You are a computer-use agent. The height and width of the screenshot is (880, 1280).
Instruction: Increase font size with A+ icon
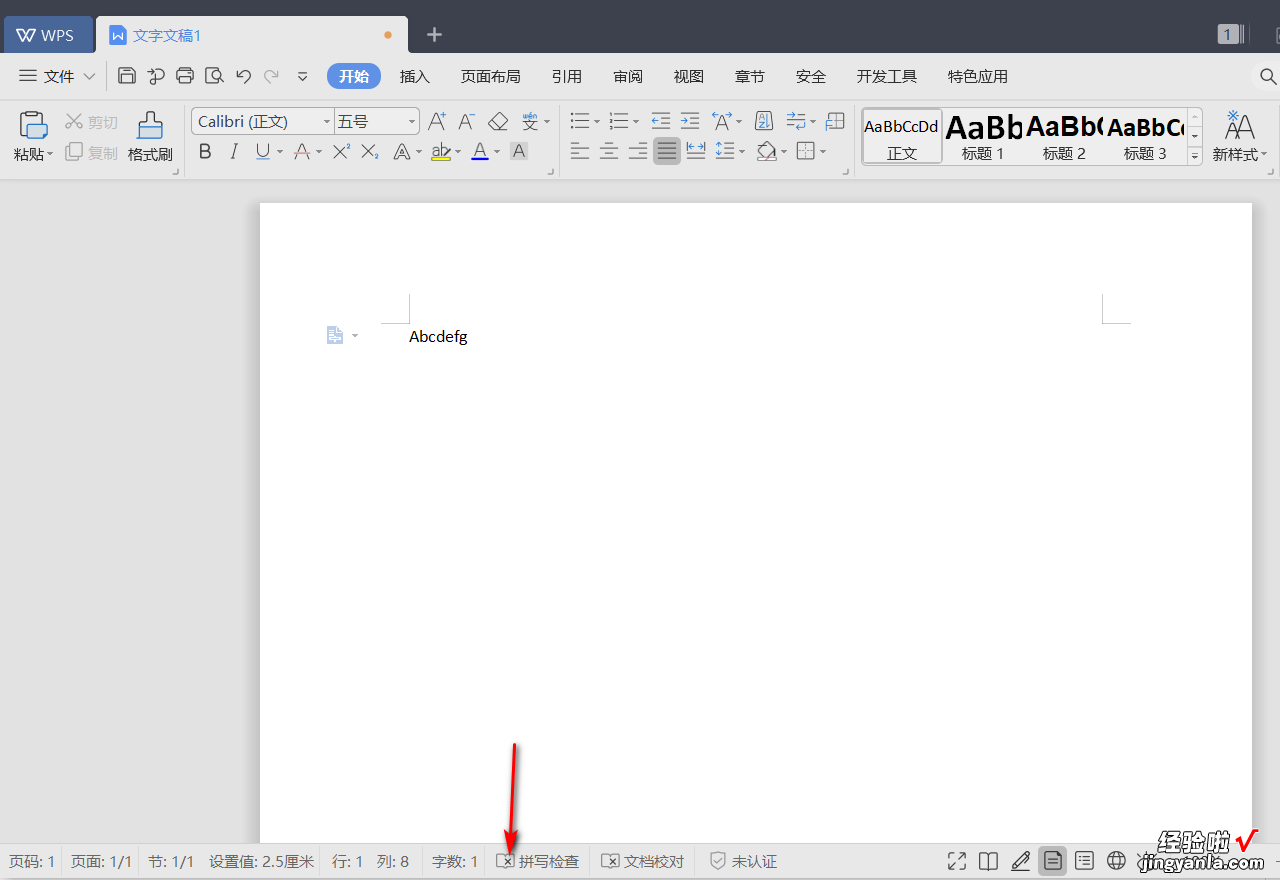437,122
